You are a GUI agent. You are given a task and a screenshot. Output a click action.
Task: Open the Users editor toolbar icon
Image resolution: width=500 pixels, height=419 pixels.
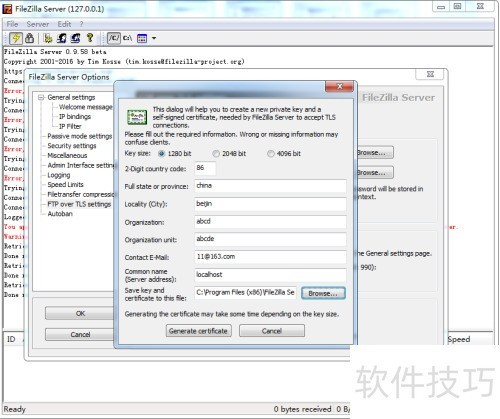click(x=62, y=38)
